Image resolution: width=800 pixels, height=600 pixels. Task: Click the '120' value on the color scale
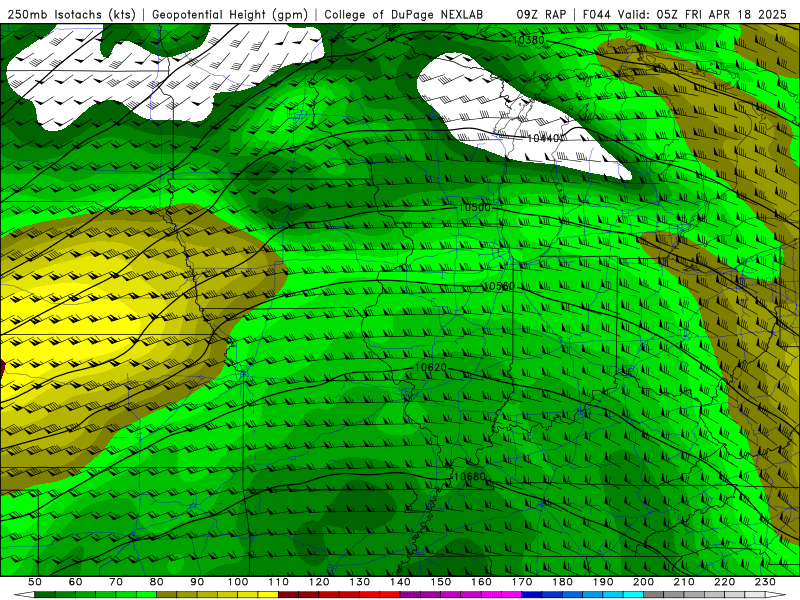319,582
